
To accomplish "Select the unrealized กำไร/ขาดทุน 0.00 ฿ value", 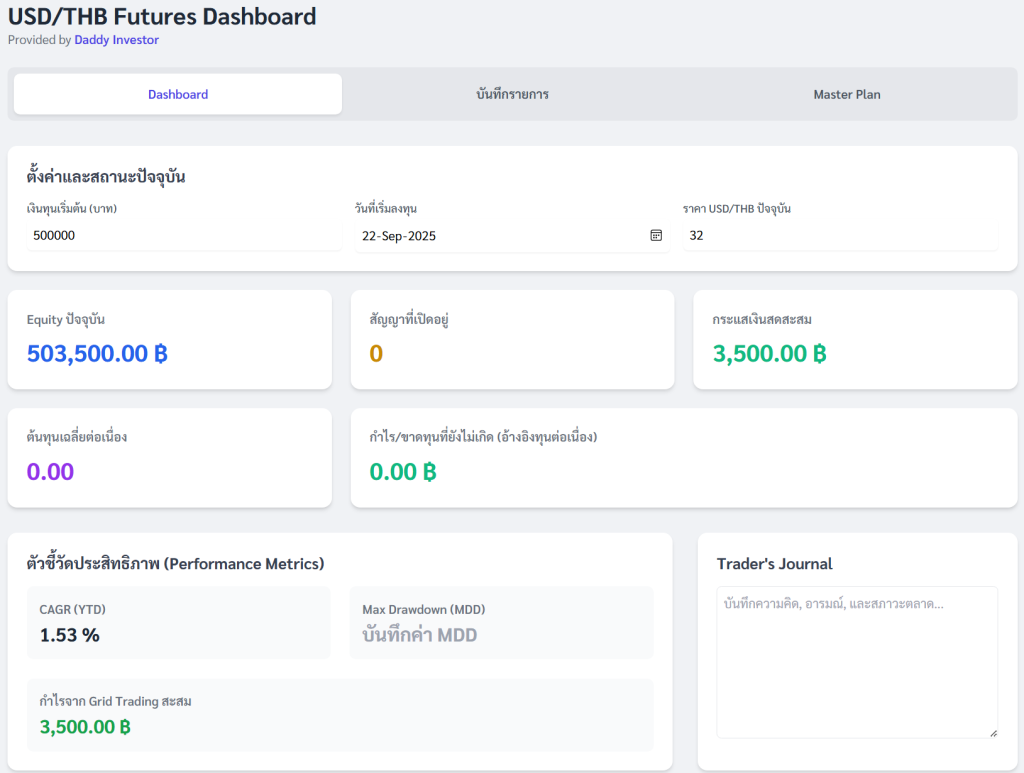I will click(403, 471).
